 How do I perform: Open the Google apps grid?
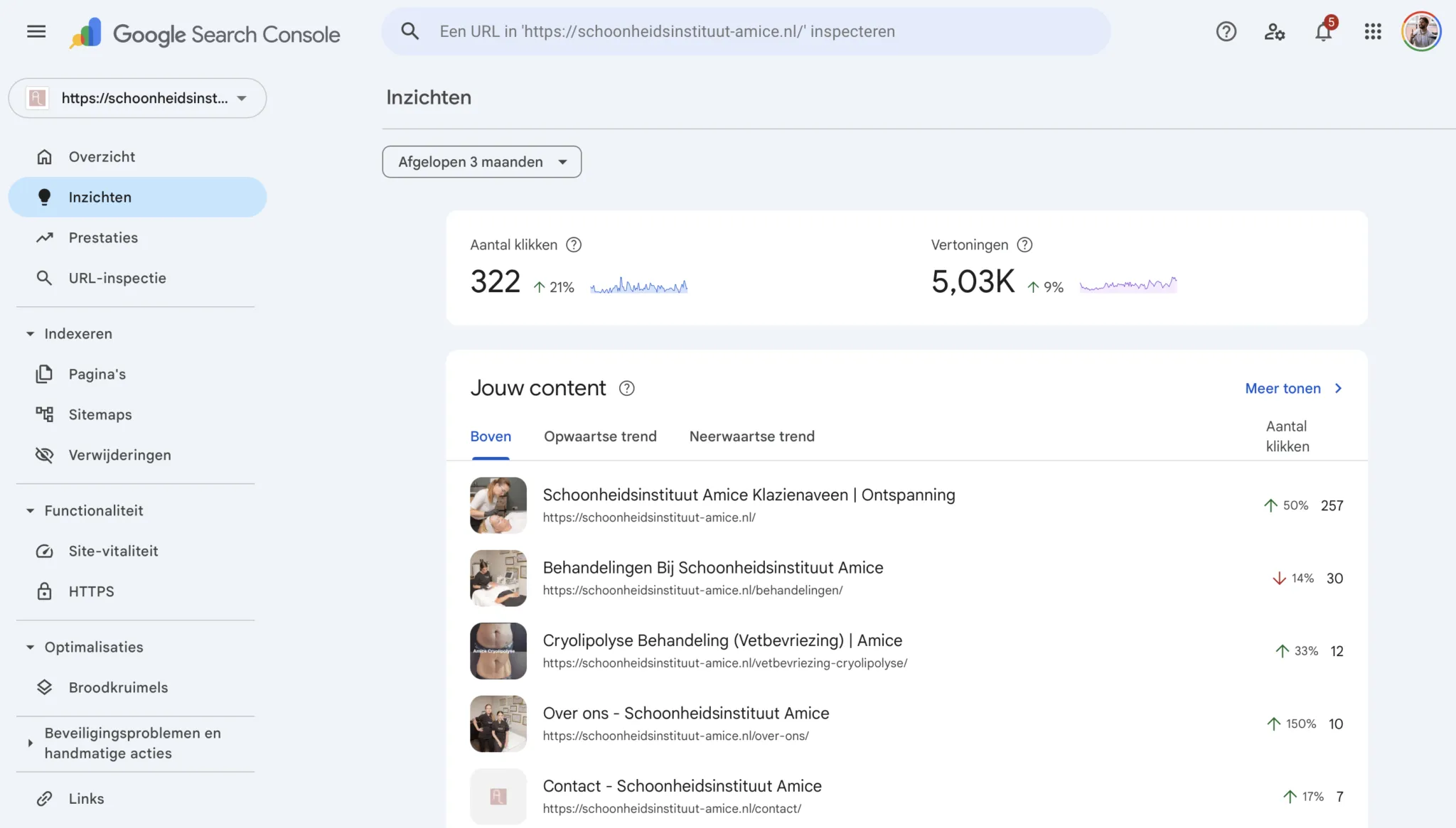pos(1372,31)
